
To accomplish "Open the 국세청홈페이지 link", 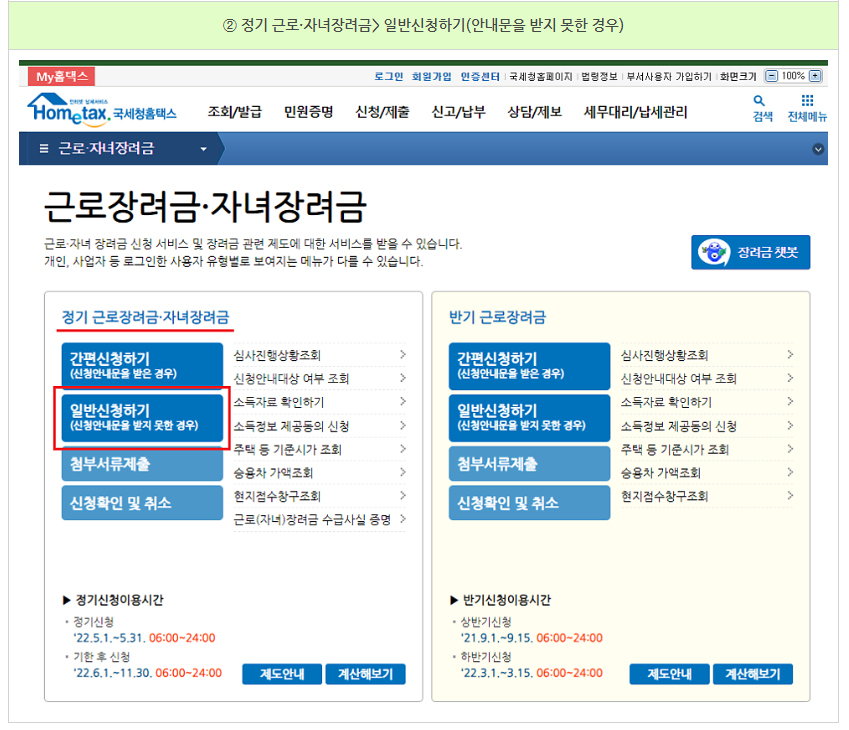I will 540,76.
